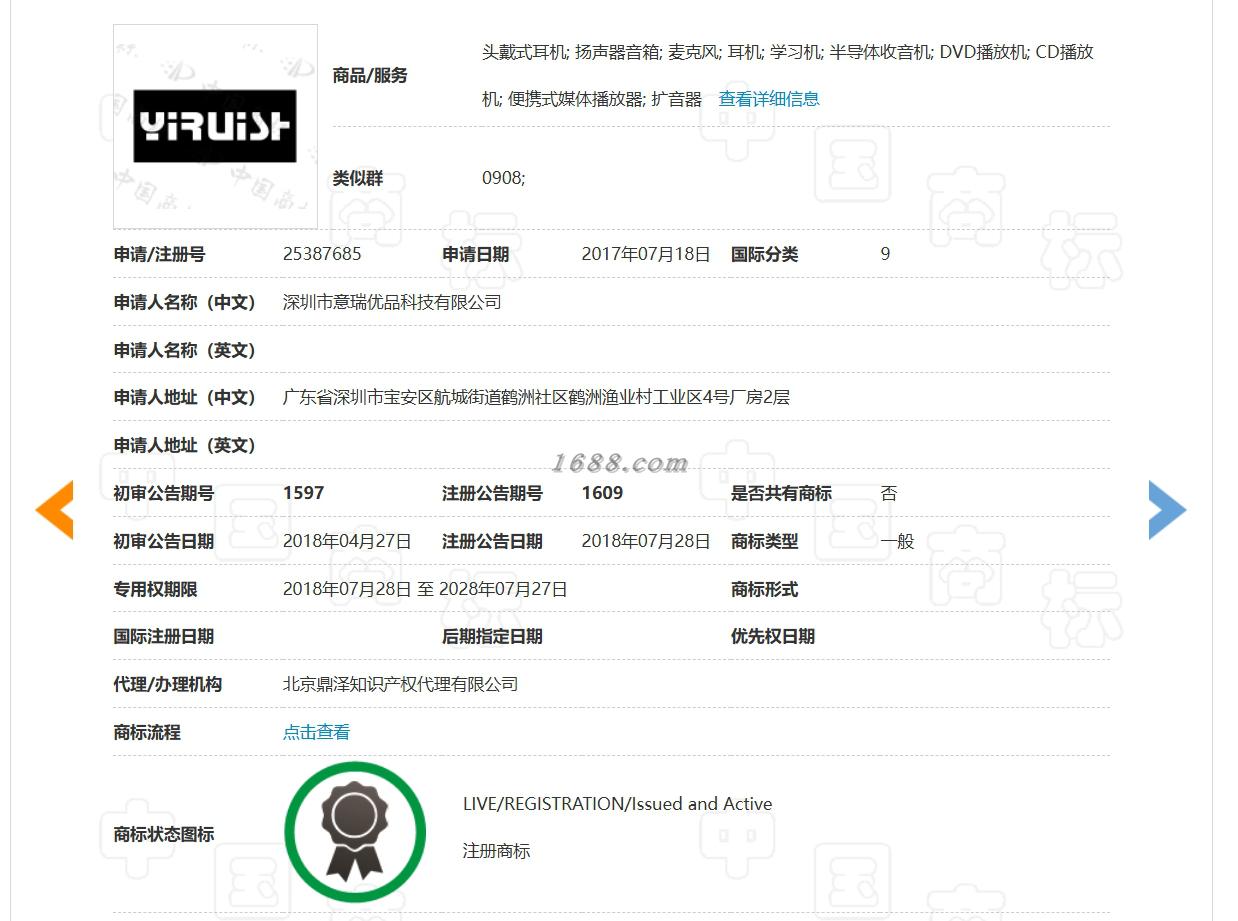Click the 申请人地址（英文） label

click(x=184, y=445)
